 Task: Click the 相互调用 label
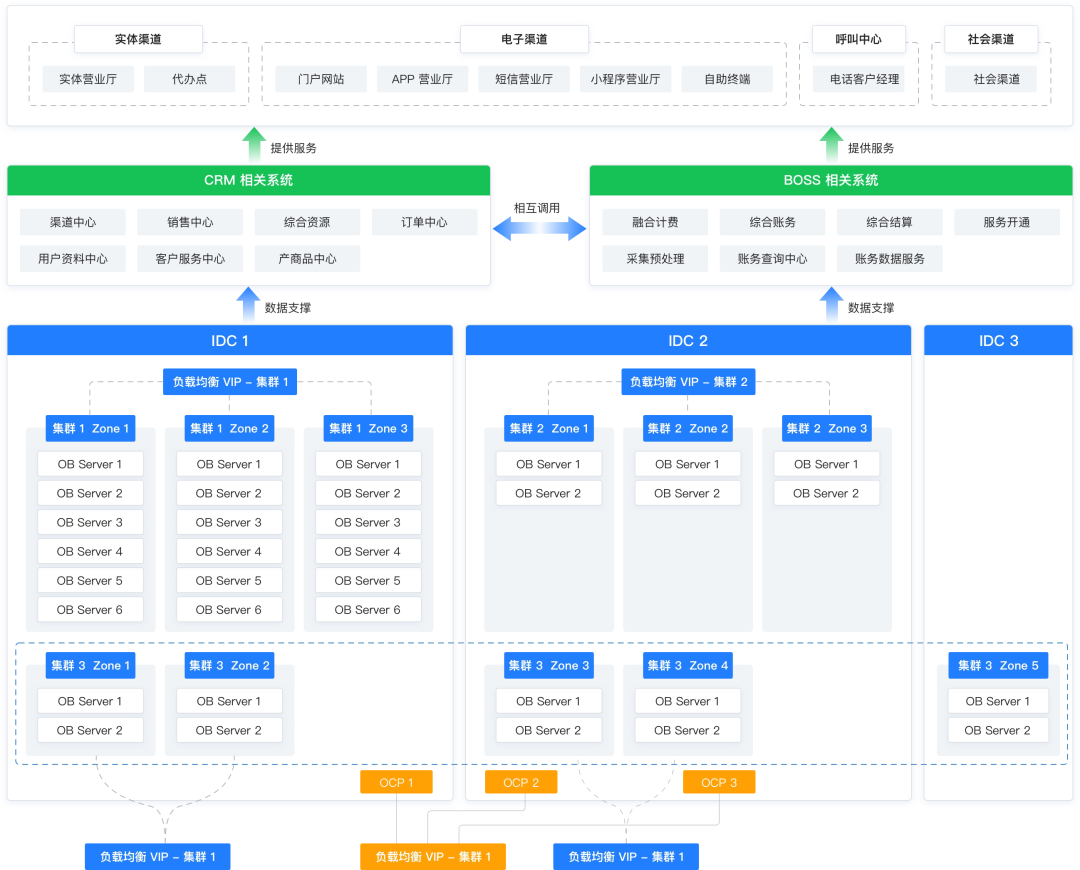[537, 208]
